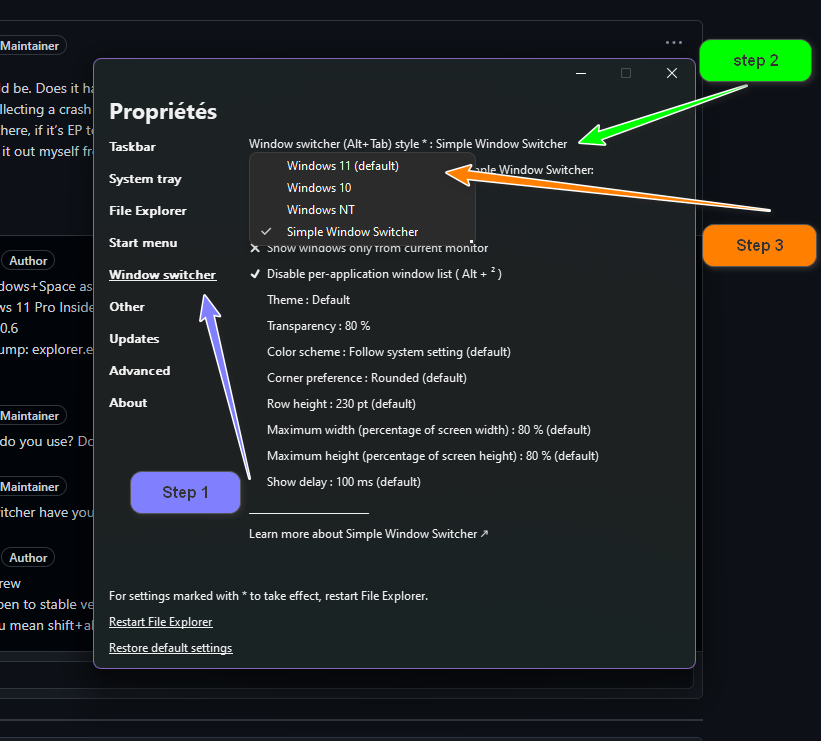The image size is (821, 741).
Task: Change Corner preference: Rounded setting
Action: (x=367, y=378)
